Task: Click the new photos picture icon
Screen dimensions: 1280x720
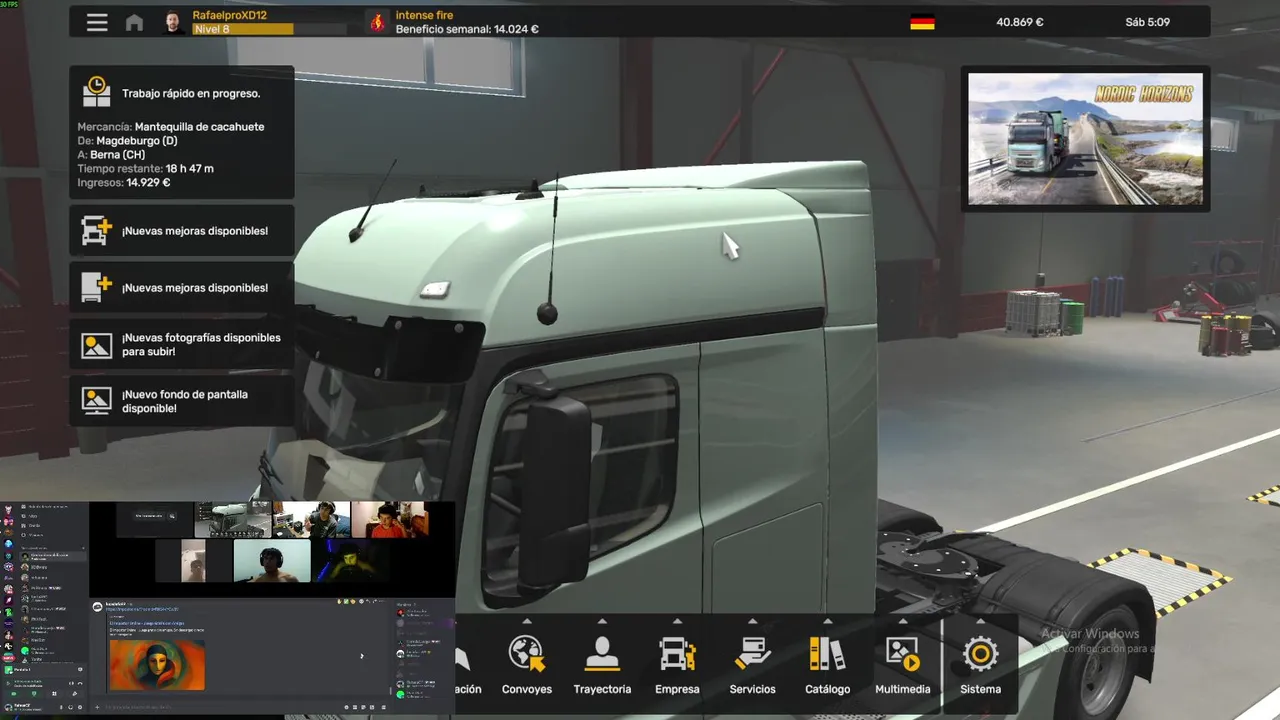Action: pos(97,345)
